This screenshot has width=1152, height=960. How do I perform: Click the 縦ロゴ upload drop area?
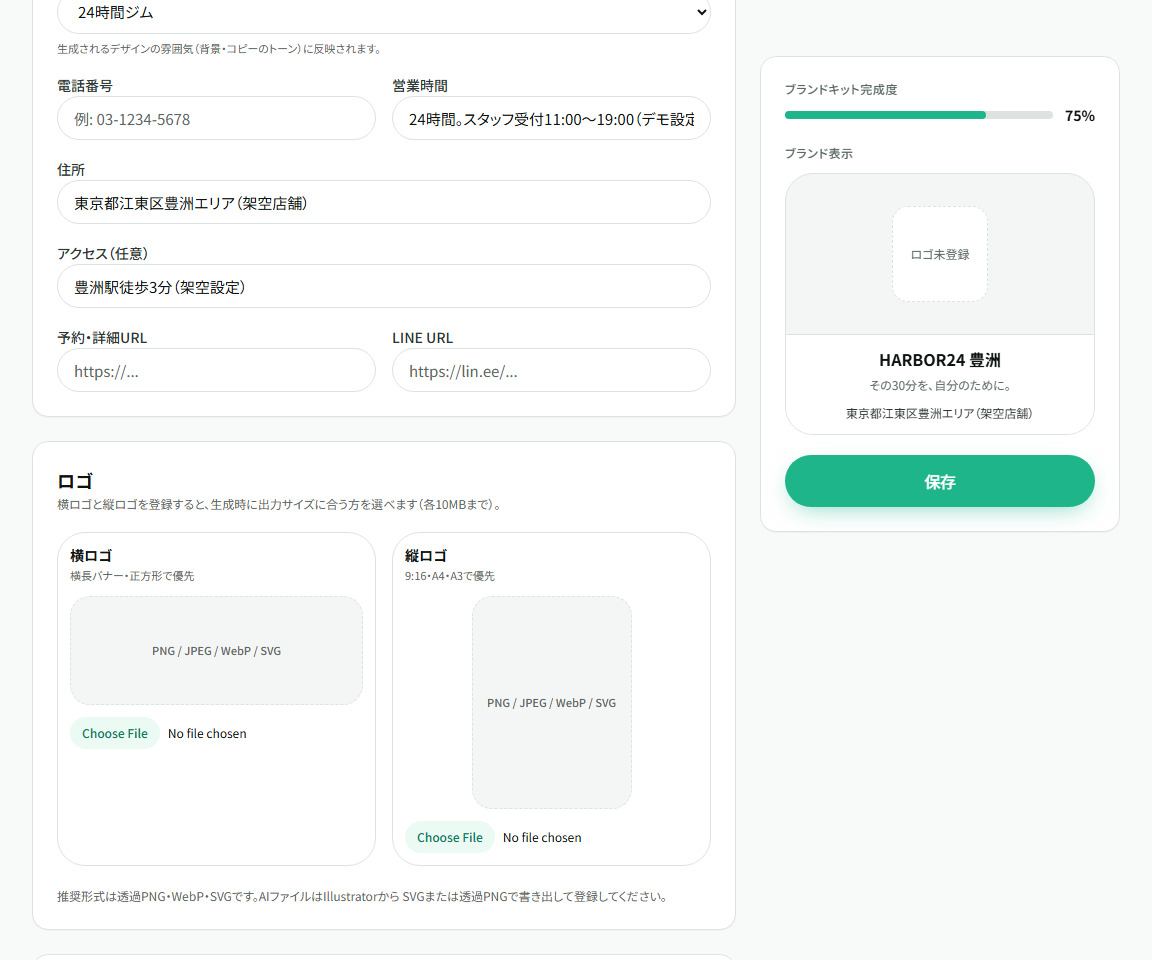pos(552,702)
